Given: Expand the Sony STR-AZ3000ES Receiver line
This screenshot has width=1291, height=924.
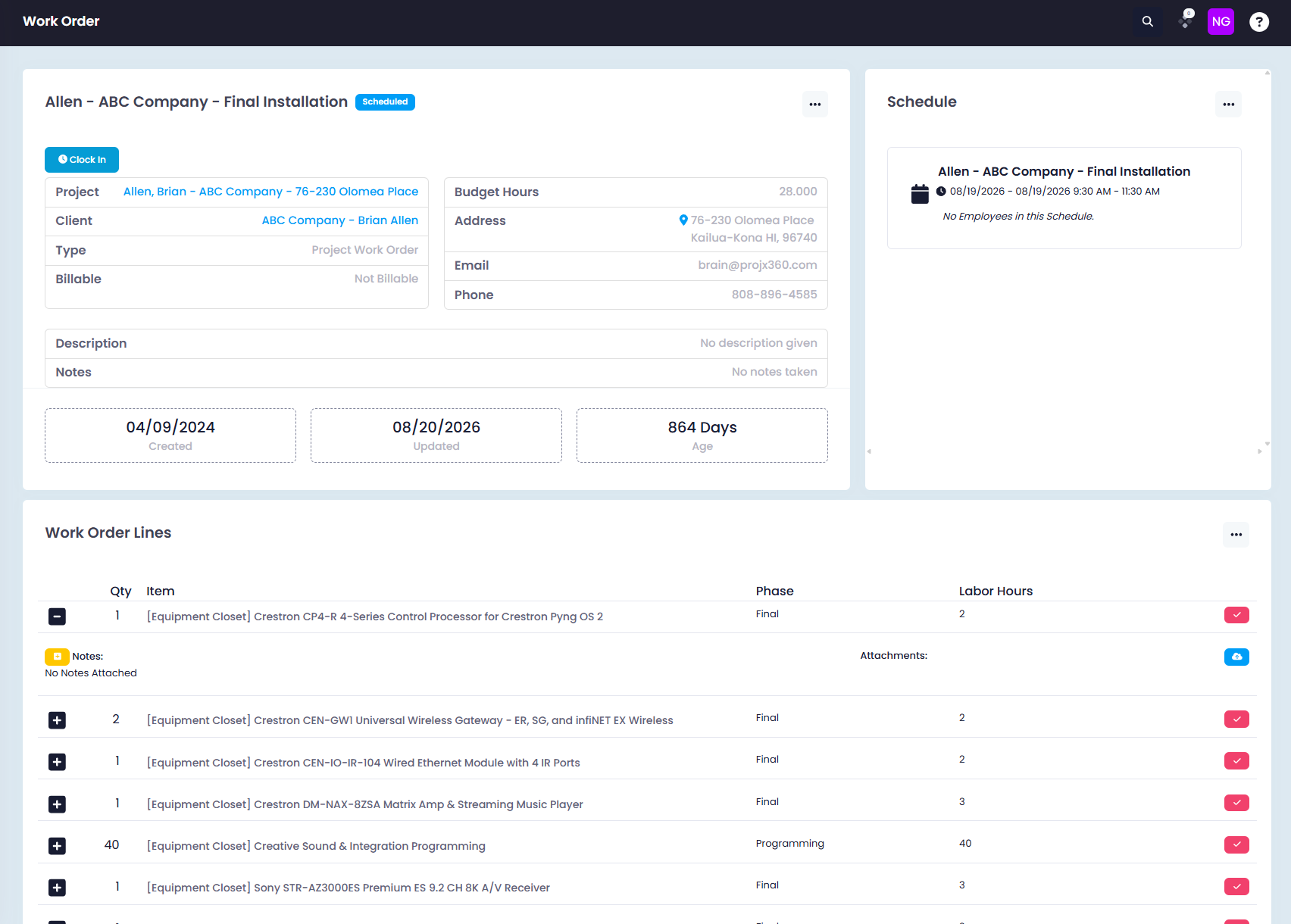Looking at the screenshot, I should coord(57,888).
